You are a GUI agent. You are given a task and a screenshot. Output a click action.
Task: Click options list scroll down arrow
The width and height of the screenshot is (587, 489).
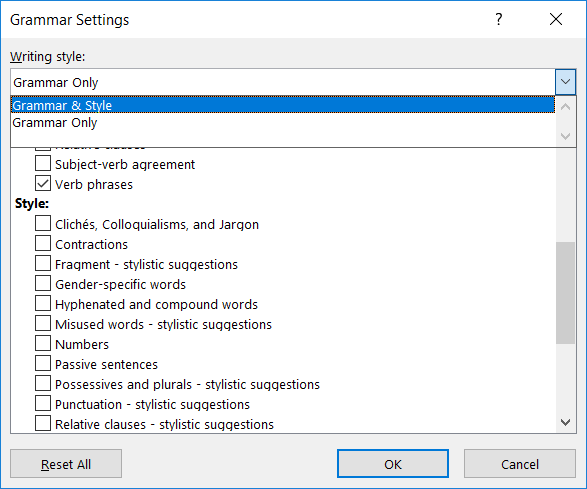pos(565,422)
